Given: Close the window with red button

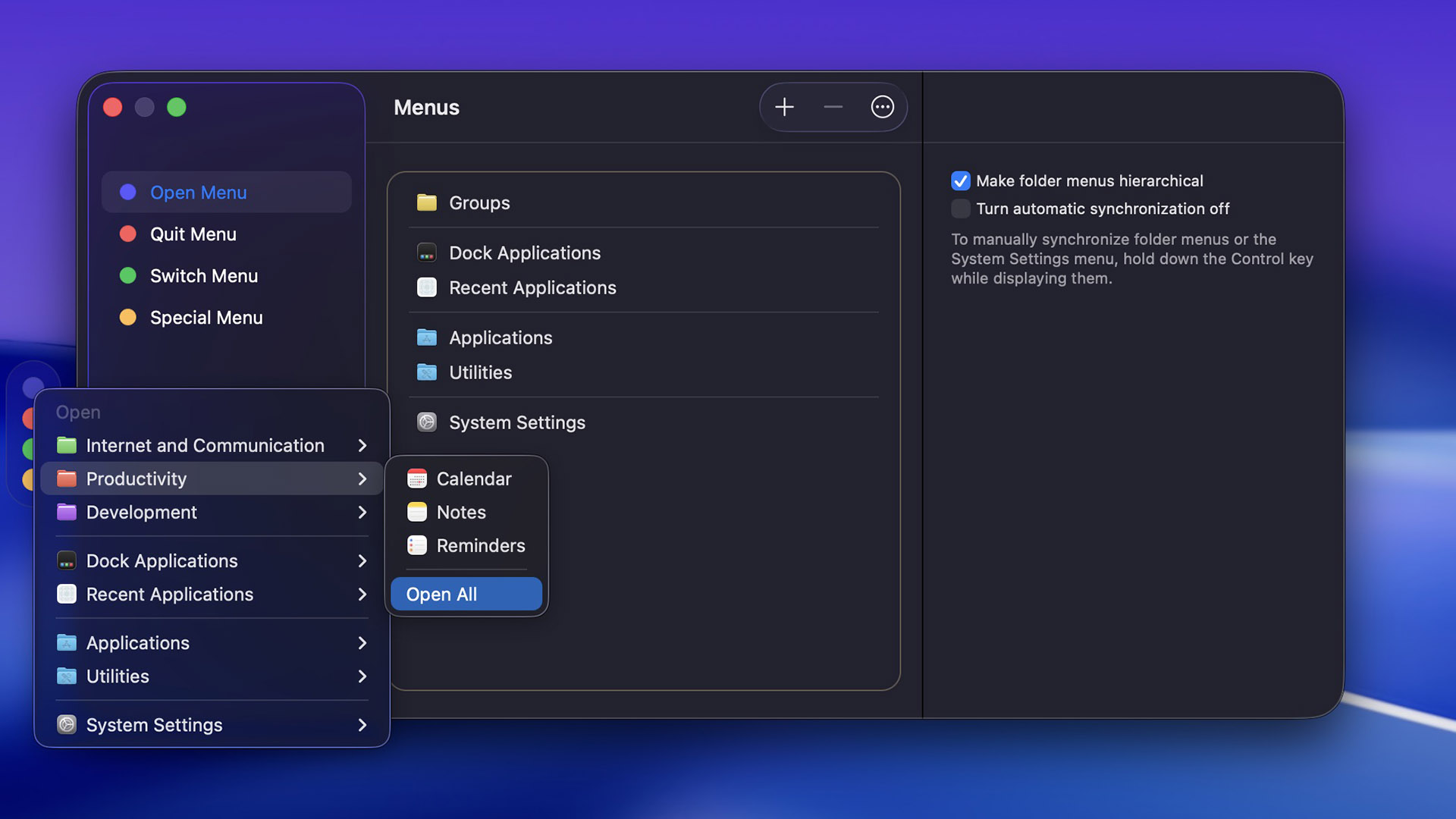Looking at the screenshot, I should pos(112,107).
